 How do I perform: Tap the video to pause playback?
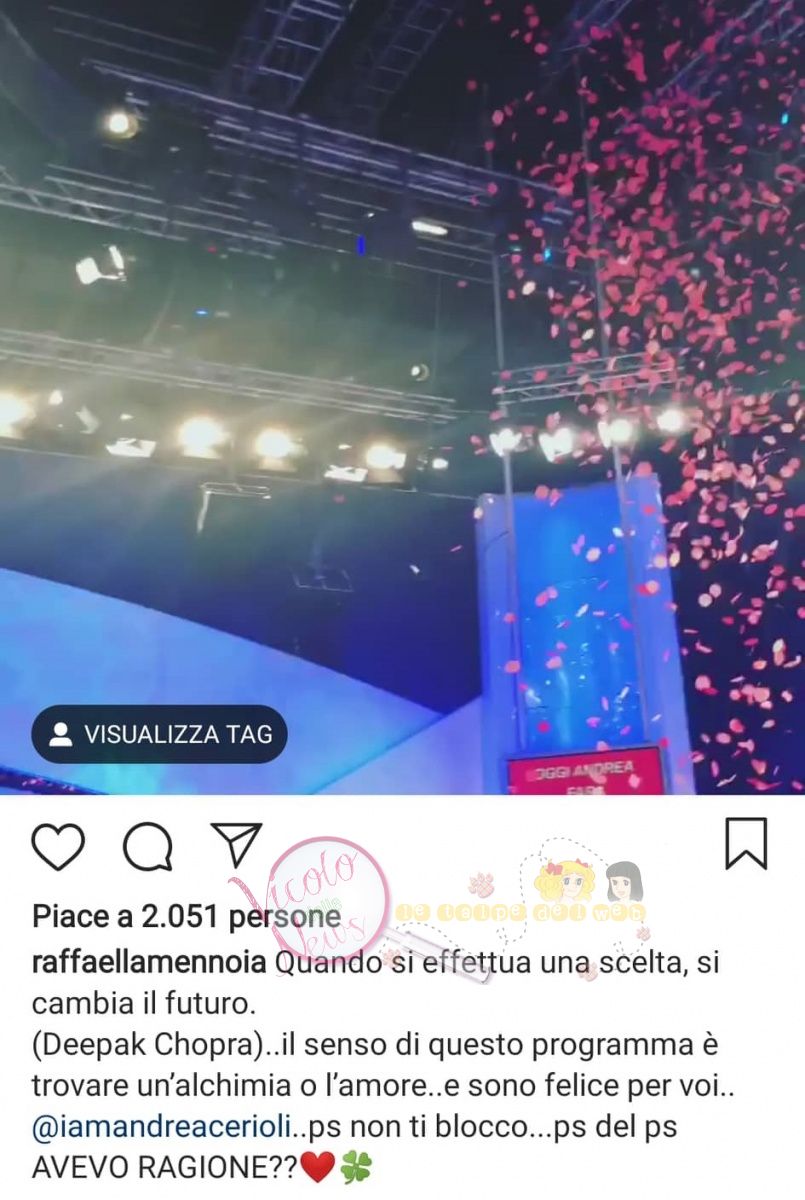click(402, 397)
